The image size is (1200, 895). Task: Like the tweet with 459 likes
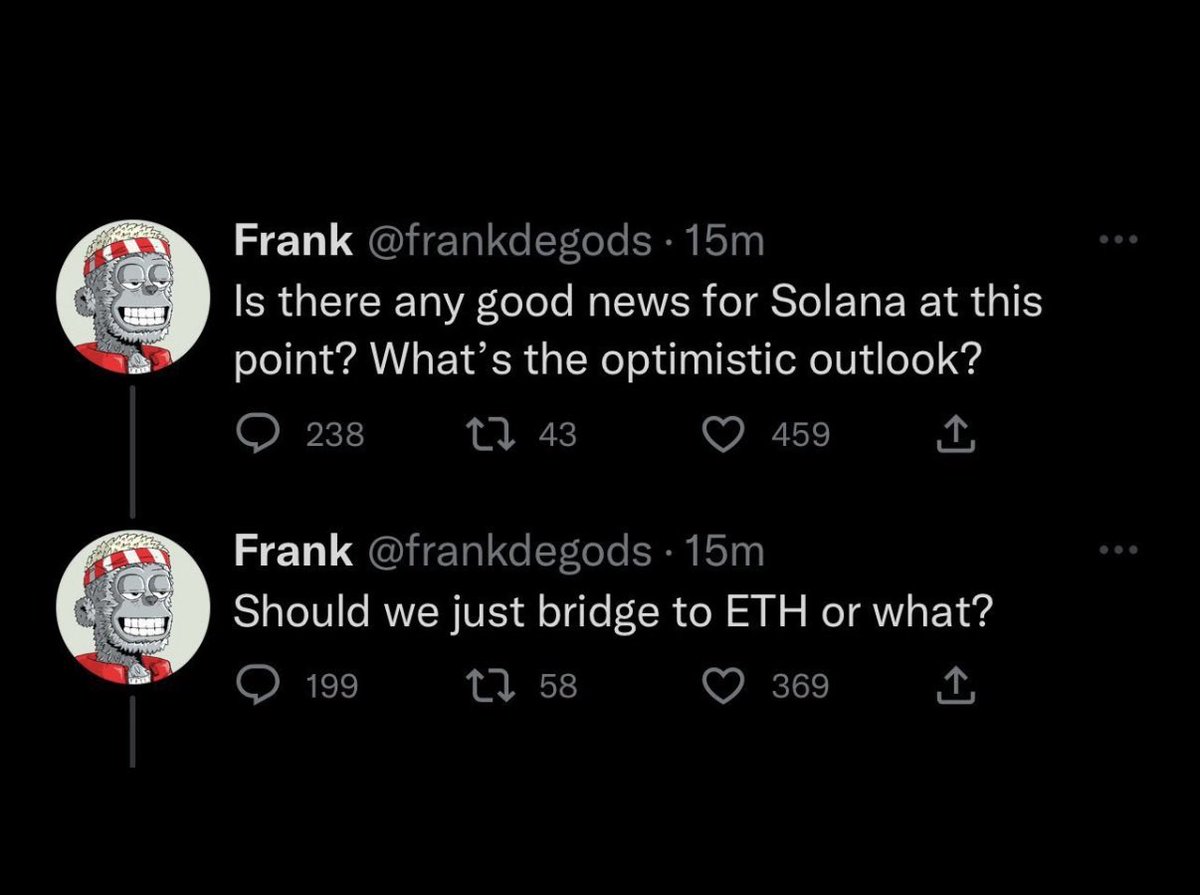click(720, 434)
